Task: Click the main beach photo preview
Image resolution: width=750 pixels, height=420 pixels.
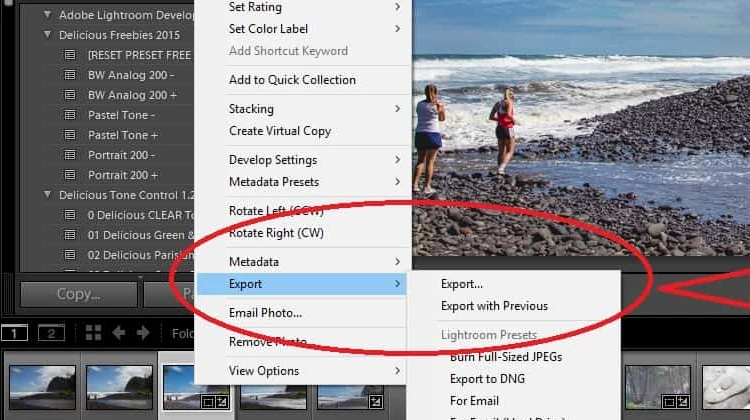Action: click(581, 128)
